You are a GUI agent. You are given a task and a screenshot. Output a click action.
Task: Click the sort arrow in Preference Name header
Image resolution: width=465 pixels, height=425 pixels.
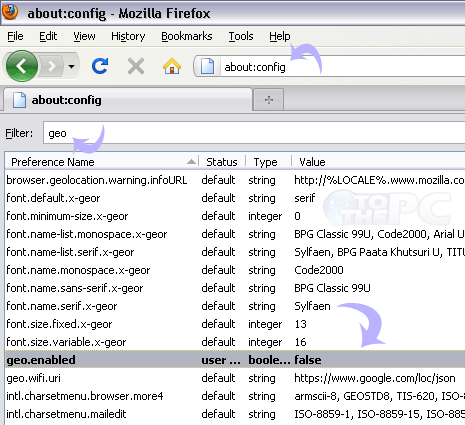click(191, 162)
